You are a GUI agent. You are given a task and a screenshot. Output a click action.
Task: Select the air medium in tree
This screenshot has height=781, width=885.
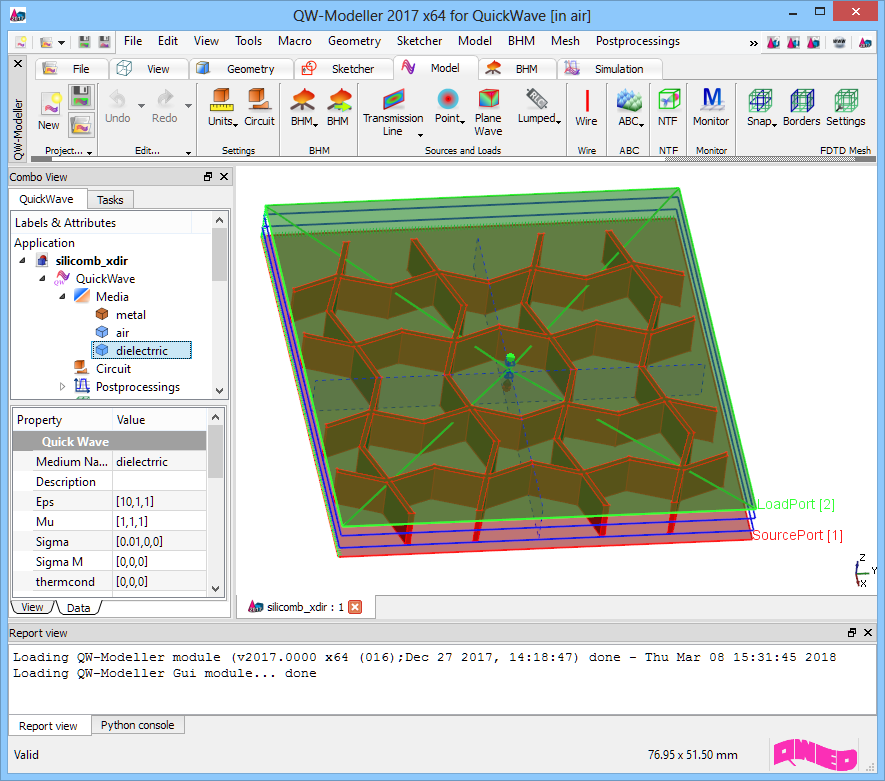pos(122,333)
